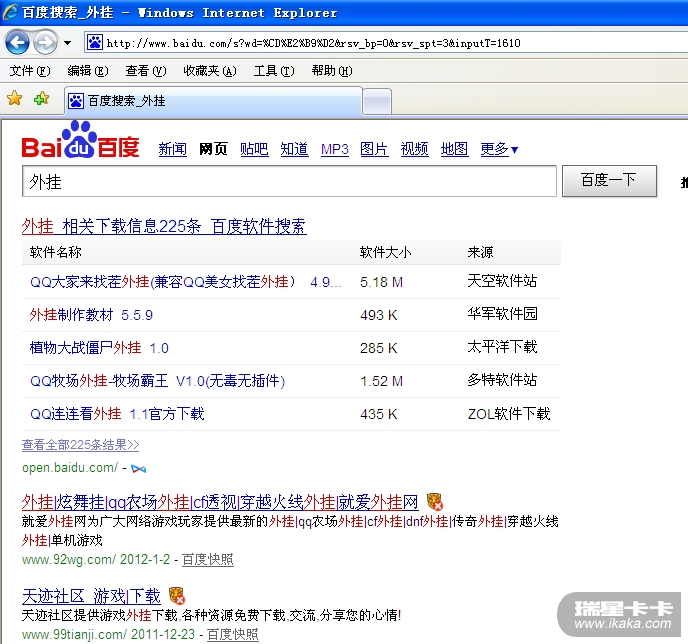Viewport: 688px width, 644px height.
Task: Expand the 更多 dropdown
Action: pyautogui.click(x=499, y=149)
